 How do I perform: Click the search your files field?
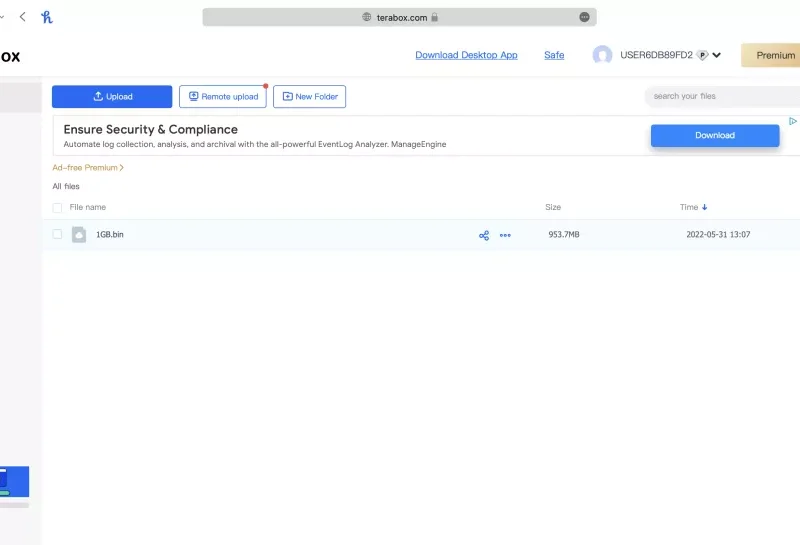coord(720,96)
